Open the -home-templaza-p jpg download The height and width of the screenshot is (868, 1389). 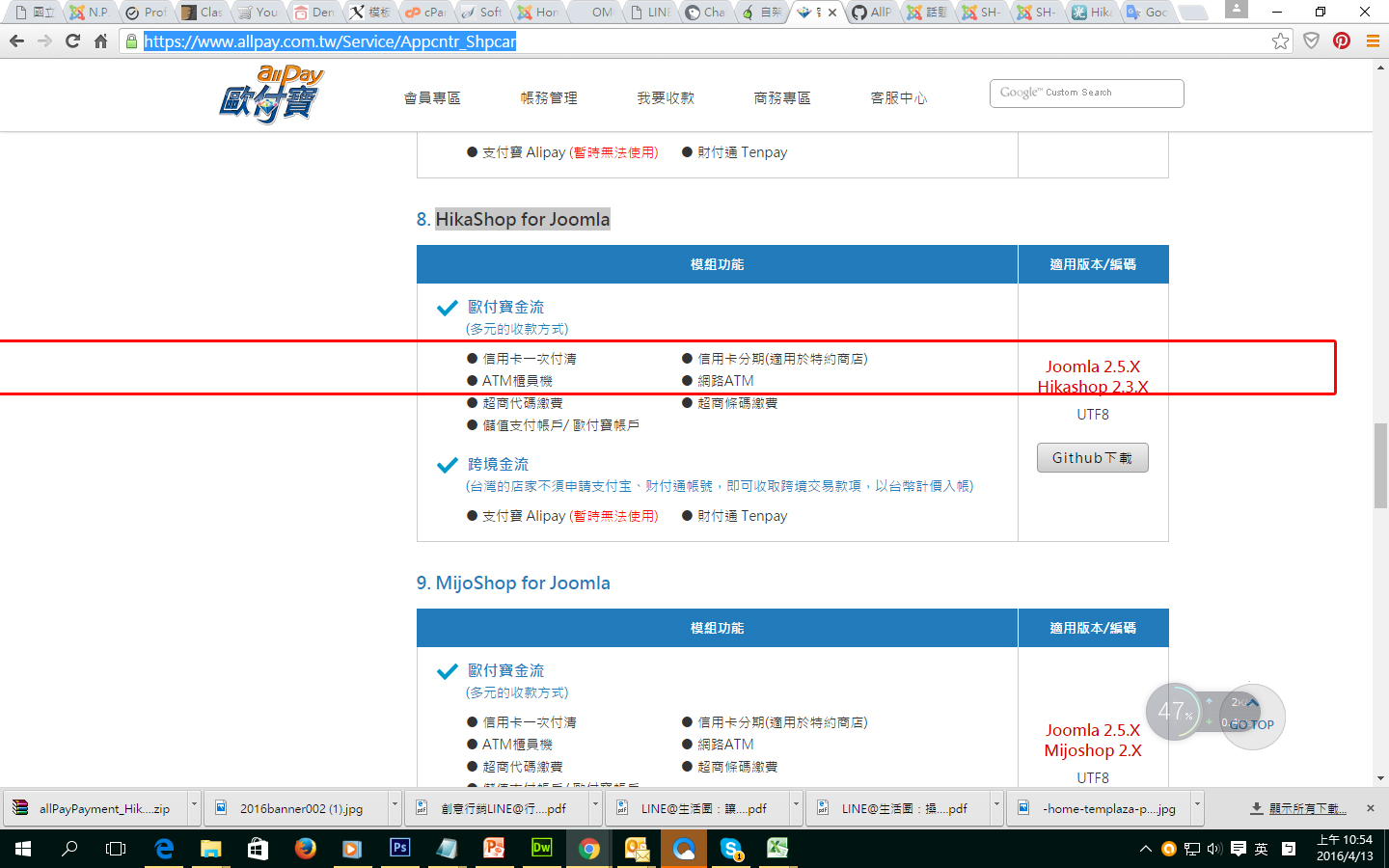point(1100,808)
